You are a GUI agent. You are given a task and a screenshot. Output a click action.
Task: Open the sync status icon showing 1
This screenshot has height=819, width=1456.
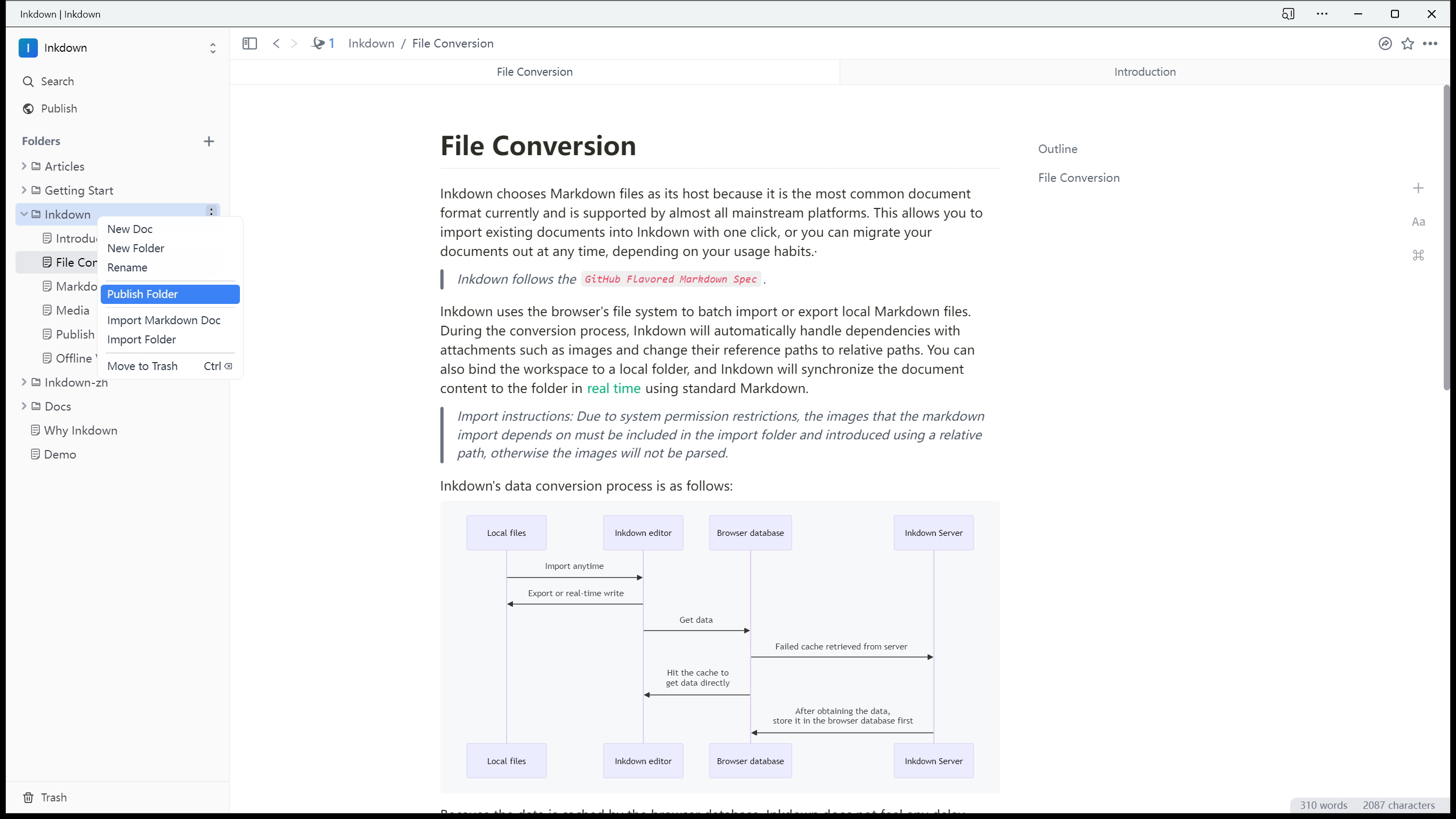[323, 44]
